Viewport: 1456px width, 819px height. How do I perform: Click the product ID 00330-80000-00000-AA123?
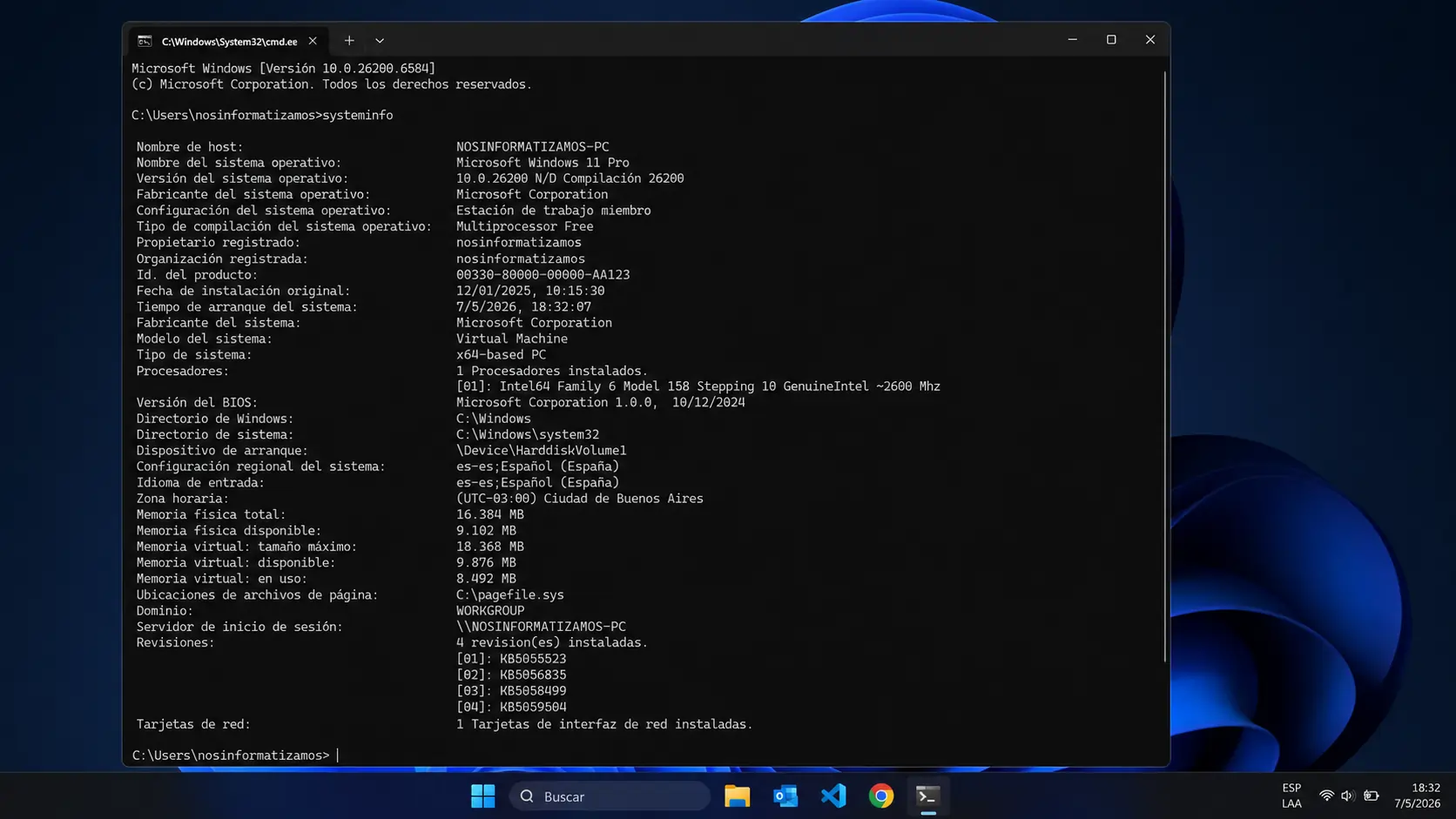point(543,275)
